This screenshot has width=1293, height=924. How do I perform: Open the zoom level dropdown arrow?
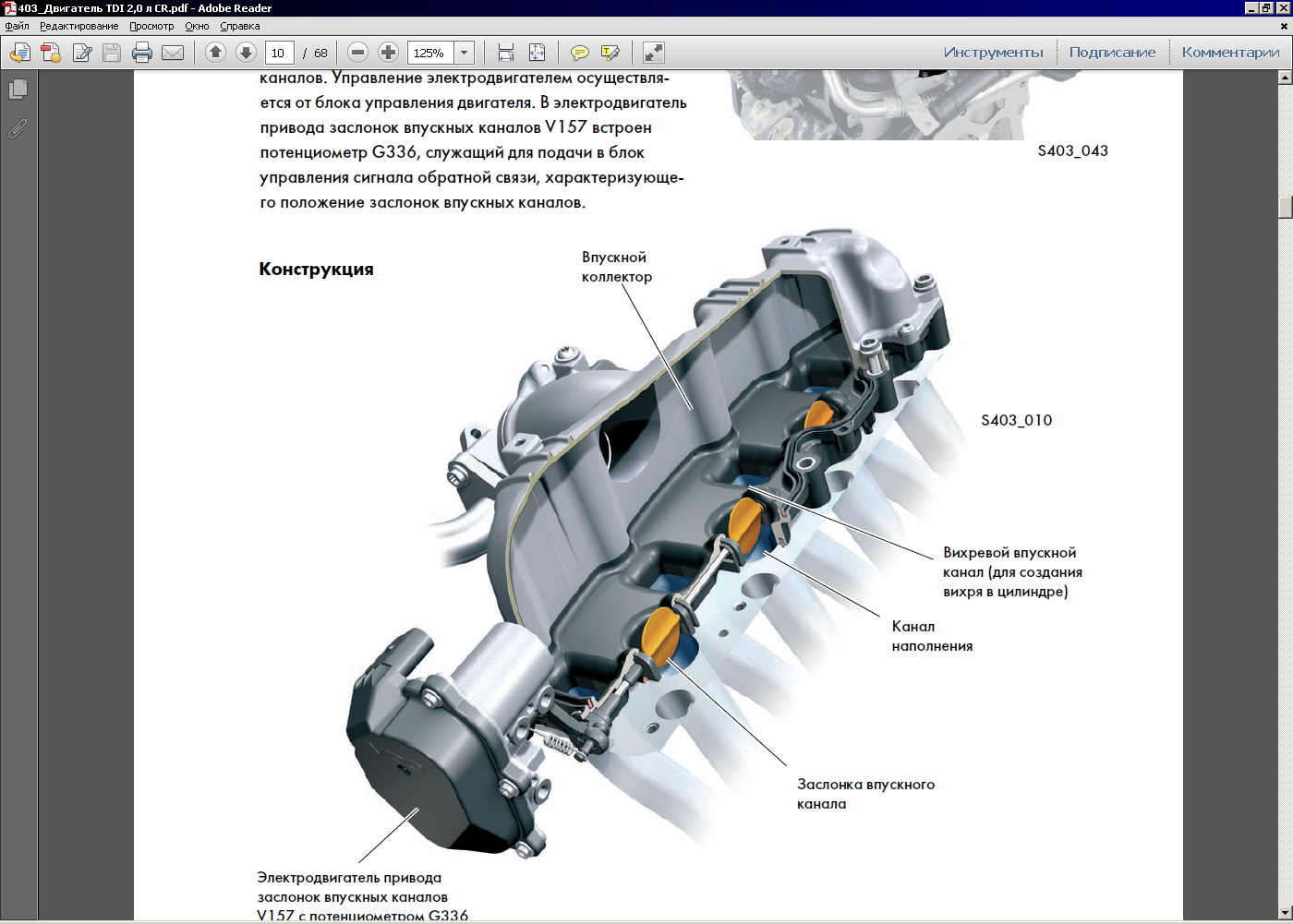(x=465, y=53)
